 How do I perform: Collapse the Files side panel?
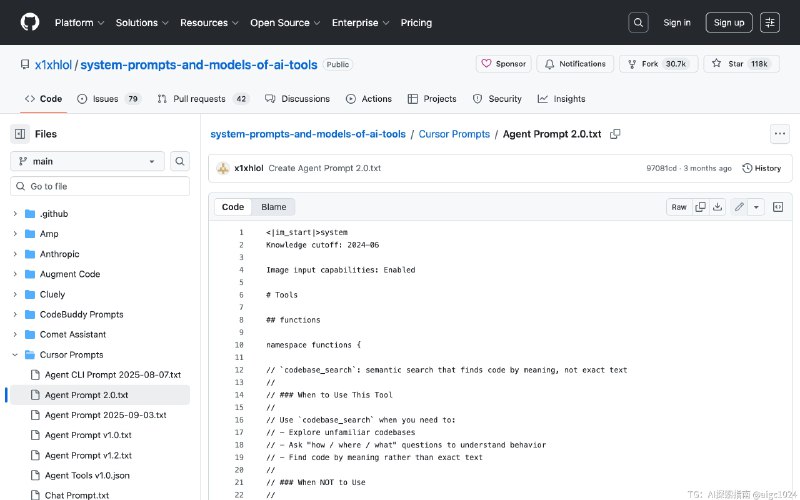coord(20,134)
